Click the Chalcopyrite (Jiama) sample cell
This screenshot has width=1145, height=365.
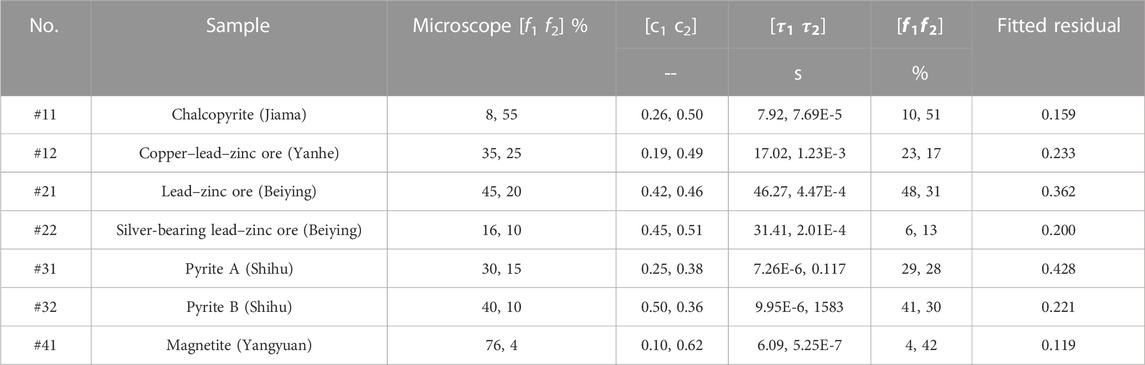point(239,115)
